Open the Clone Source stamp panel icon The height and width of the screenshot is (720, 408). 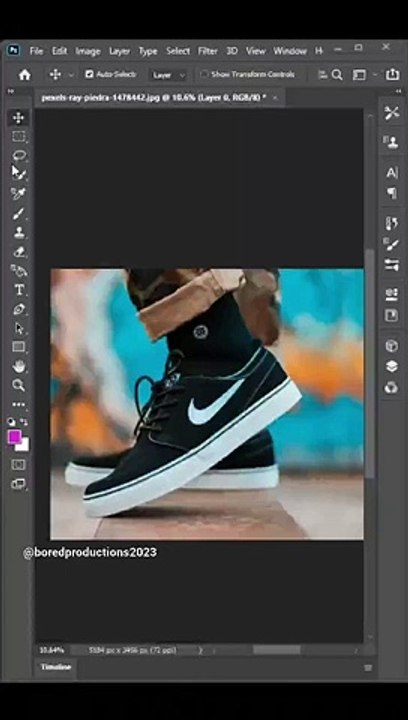(x=391, y=142)
